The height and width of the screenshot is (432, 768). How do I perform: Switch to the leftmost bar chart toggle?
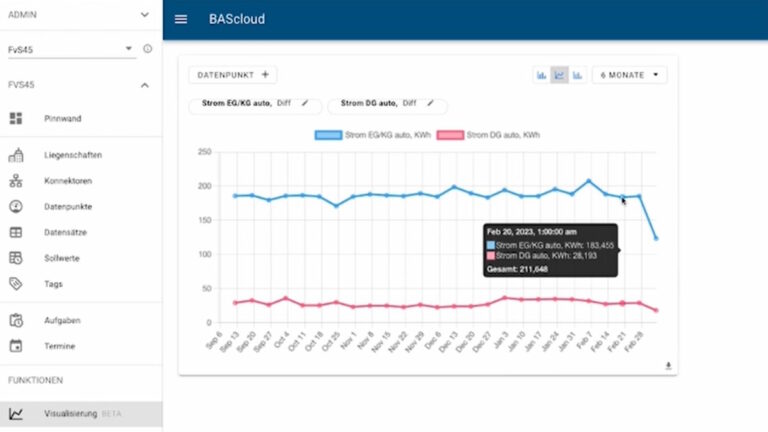[x=542, y=75]
